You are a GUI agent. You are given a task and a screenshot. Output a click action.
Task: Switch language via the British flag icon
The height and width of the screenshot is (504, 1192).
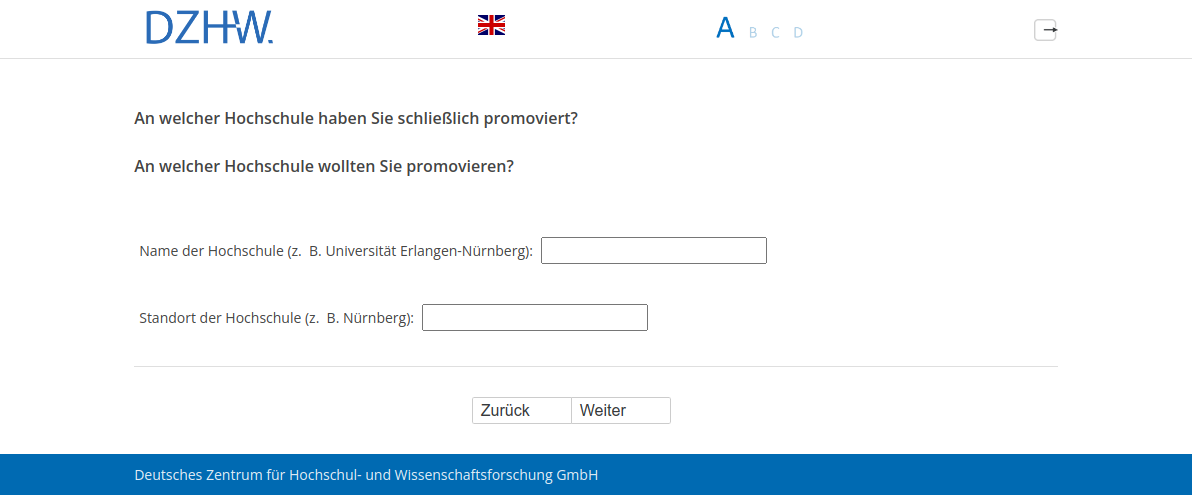pos(491,25)
